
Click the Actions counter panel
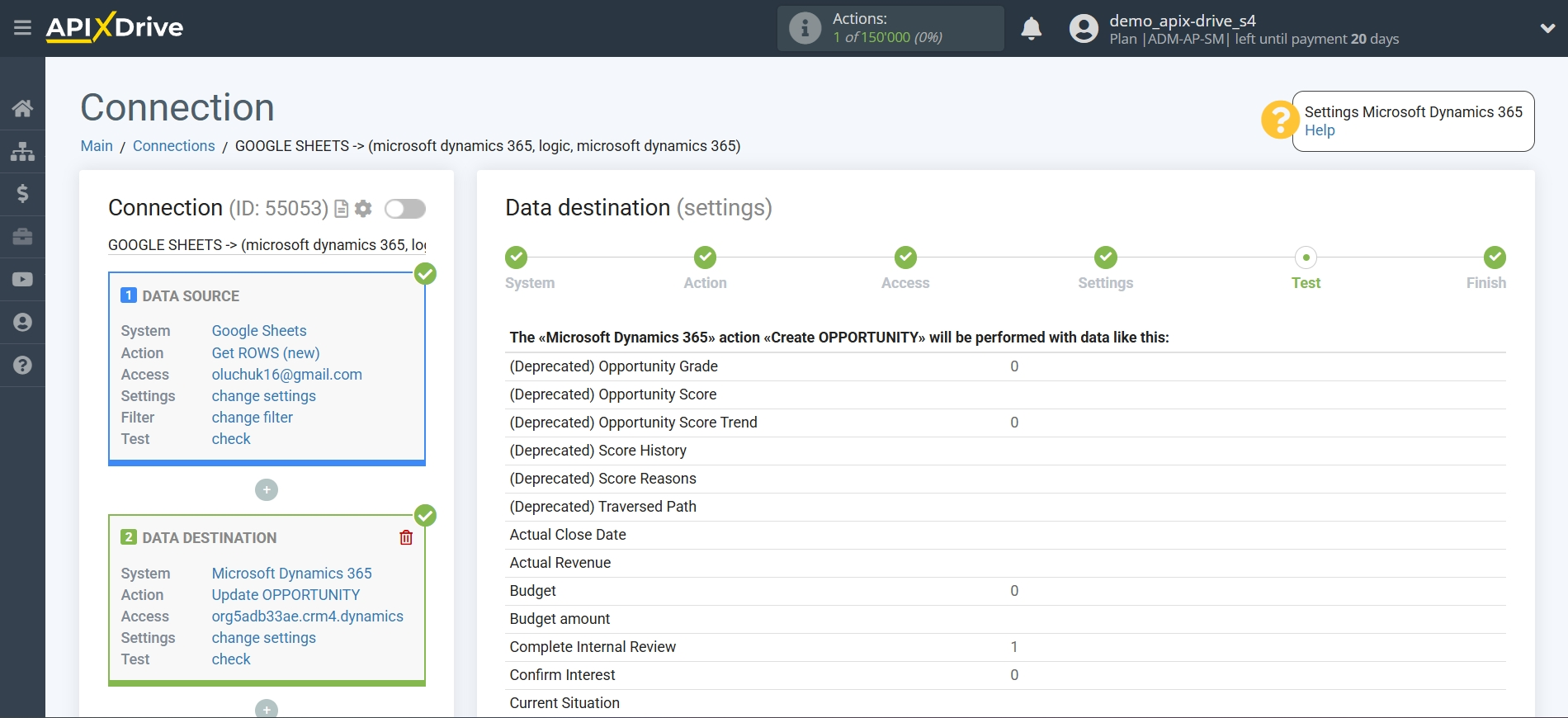coord(890,28)
